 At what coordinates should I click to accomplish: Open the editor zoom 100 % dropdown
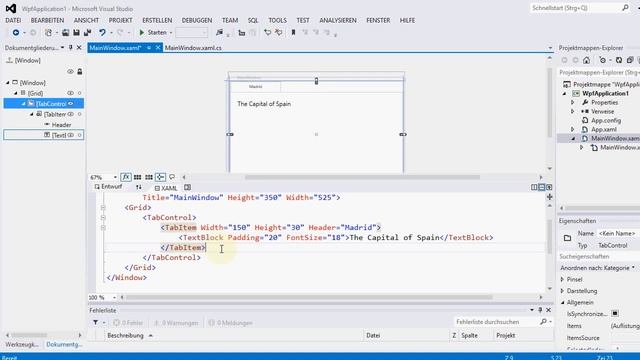114,298
